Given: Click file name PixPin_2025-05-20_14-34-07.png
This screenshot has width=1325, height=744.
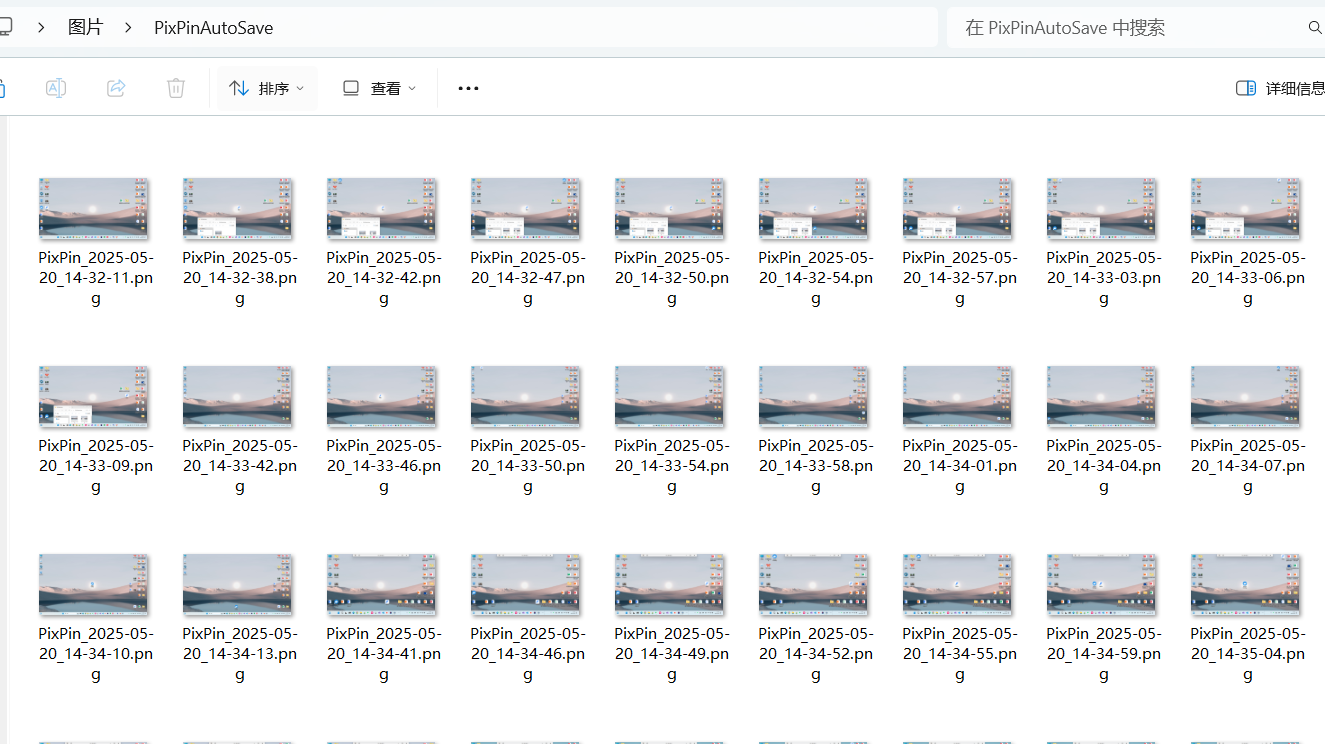Looking at the screenshot, I should pyautogui.click(x=1248, y=466).
